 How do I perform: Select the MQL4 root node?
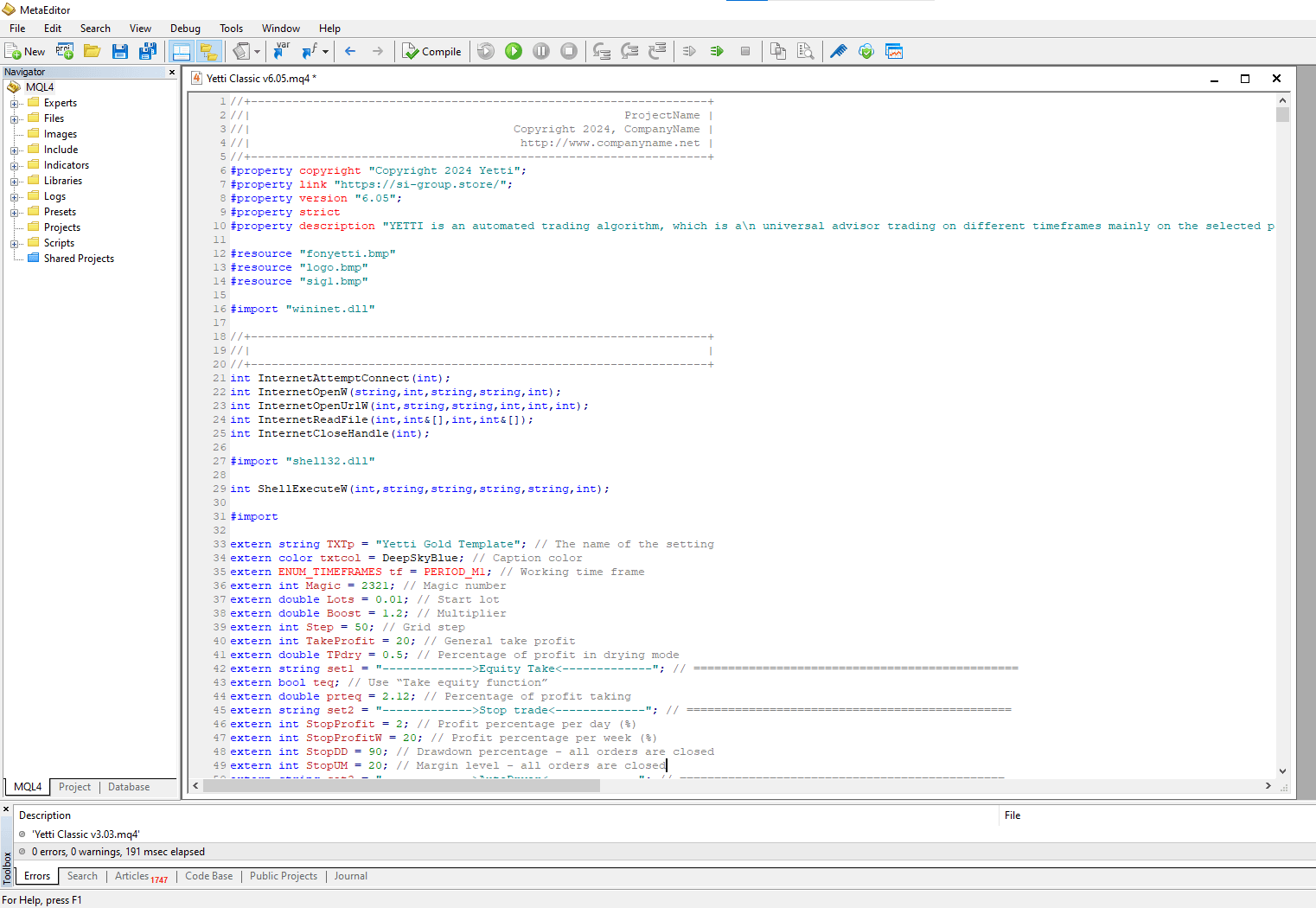click(x=39, y=87)
